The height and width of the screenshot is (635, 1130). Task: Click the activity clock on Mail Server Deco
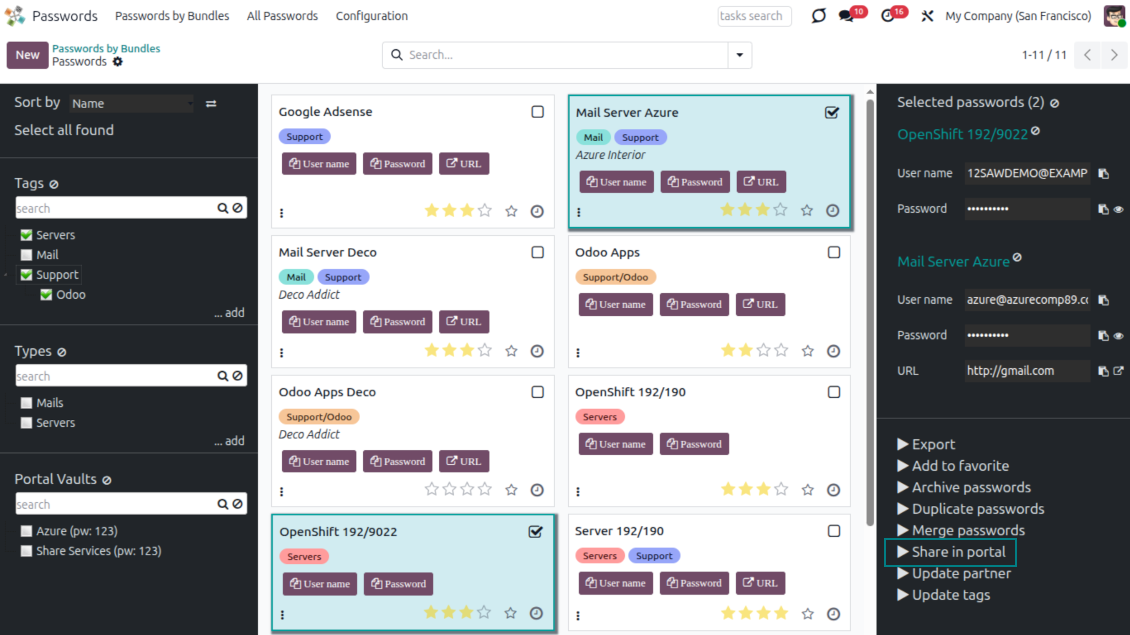537,351
